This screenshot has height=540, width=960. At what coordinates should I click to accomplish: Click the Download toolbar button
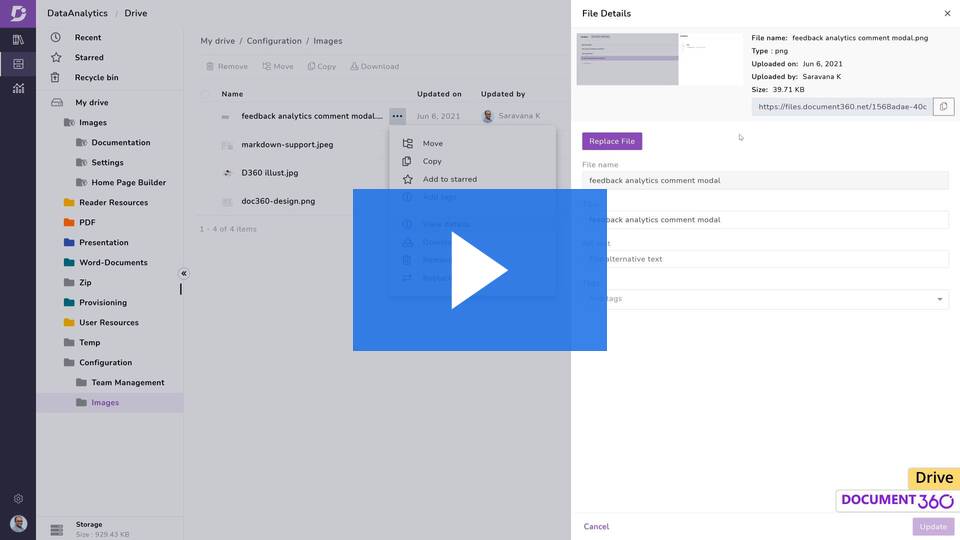point(375,67)
